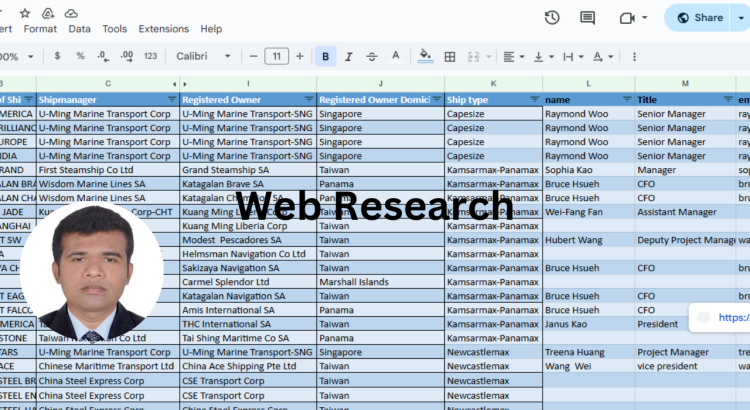This screenshot has height=410, width=750.
Task: Open filter for Registered Owner Domicile column
Action: pyautogui.click(x=437, y=99)
